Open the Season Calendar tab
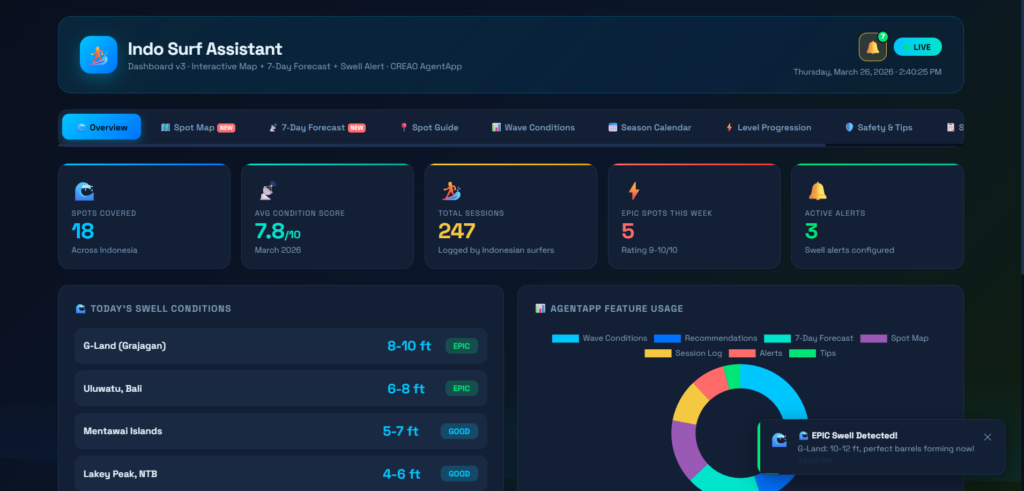 649,128
